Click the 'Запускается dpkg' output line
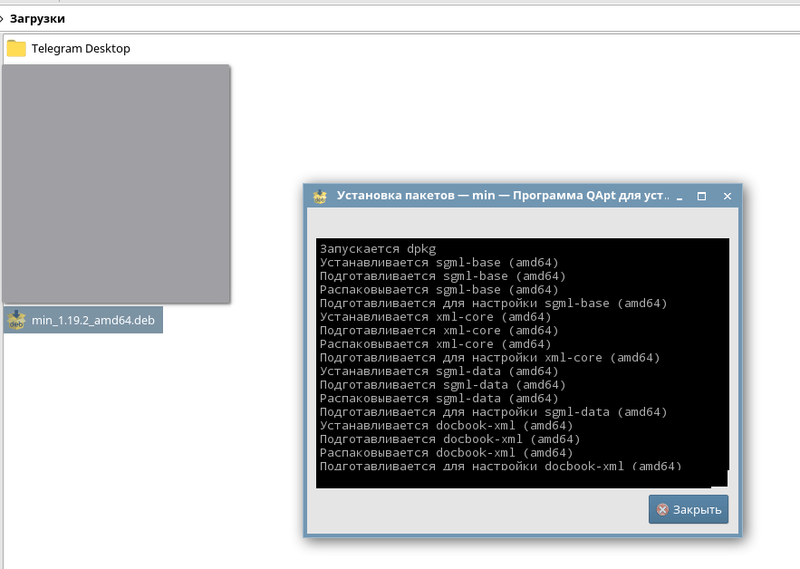 378,249
